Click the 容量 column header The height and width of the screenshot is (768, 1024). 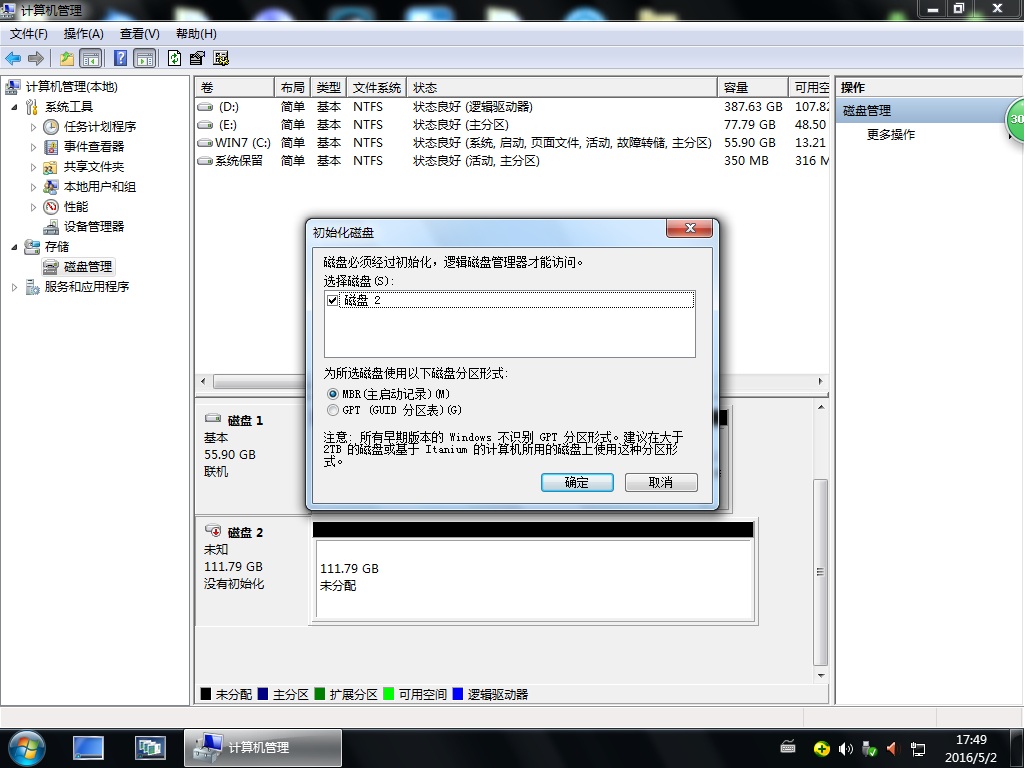[750, 88]
